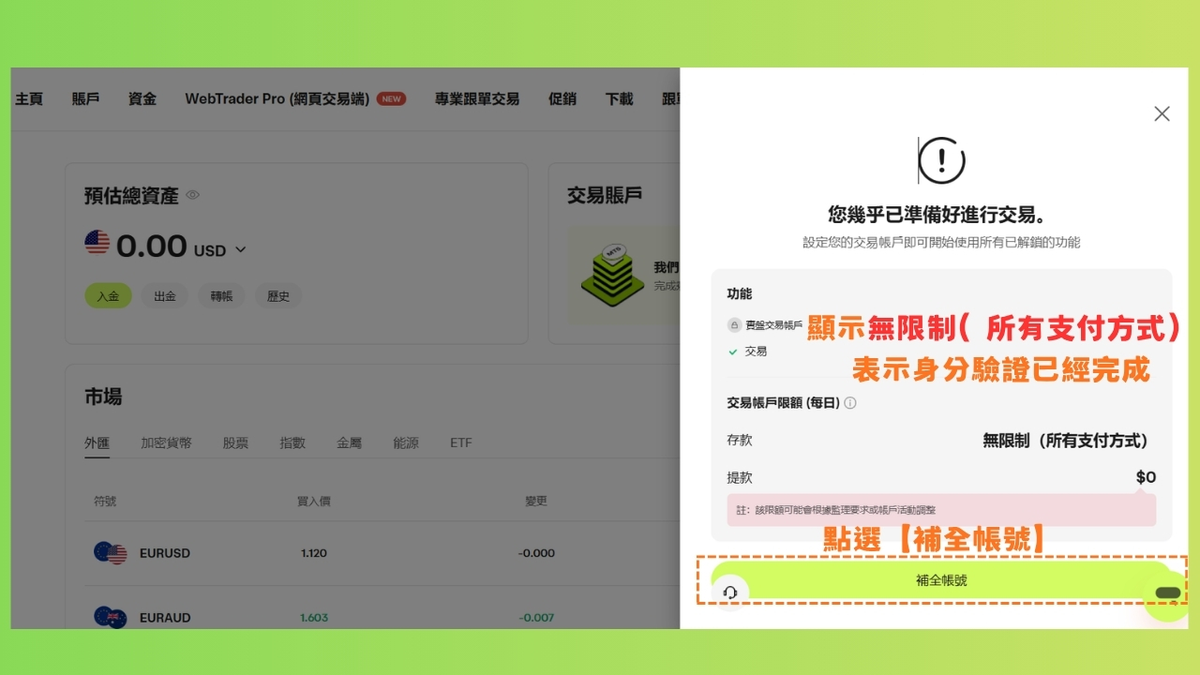Click the green stacked building account icon
This screenshot has height=675, width=1200.
612,275
